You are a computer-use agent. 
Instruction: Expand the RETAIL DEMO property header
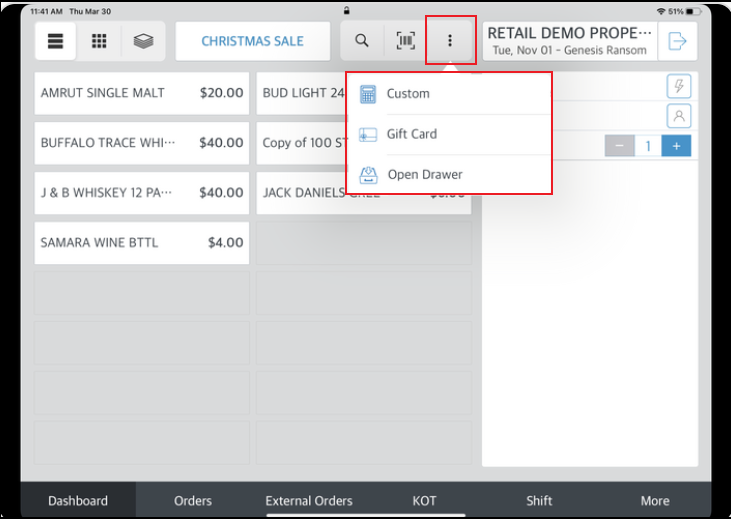click(x=569, y=41)
